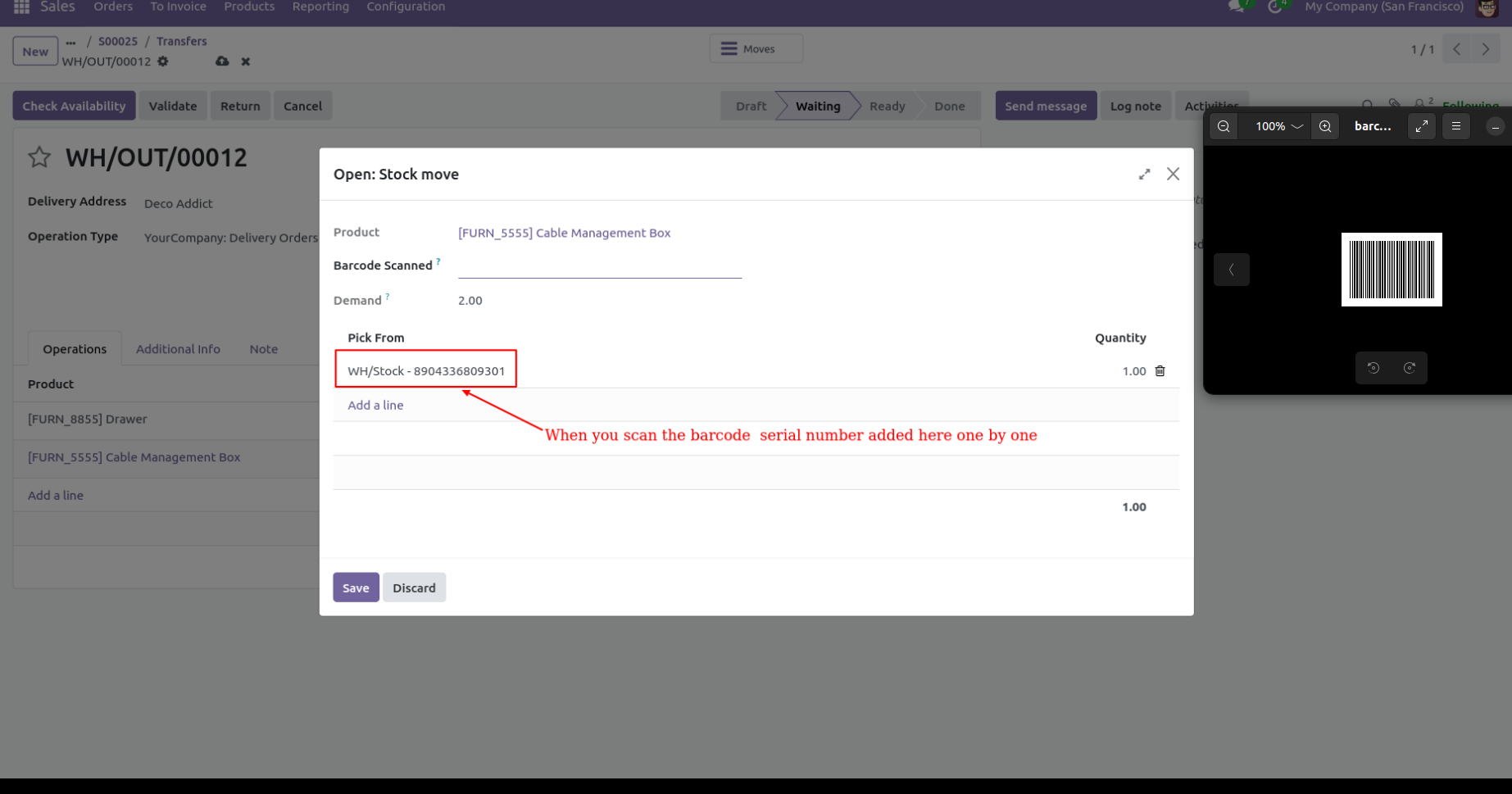Zoom in on the barcode image viewer

coord(1325,126)
